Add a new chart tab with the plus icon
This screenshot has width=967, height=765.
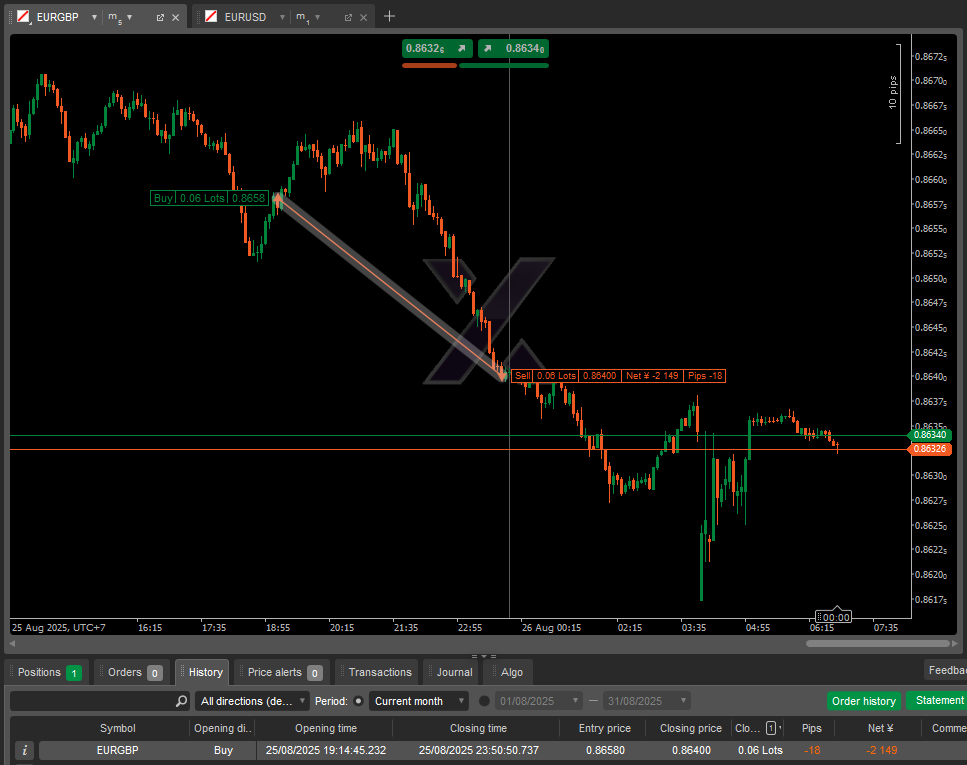point(390,16)
